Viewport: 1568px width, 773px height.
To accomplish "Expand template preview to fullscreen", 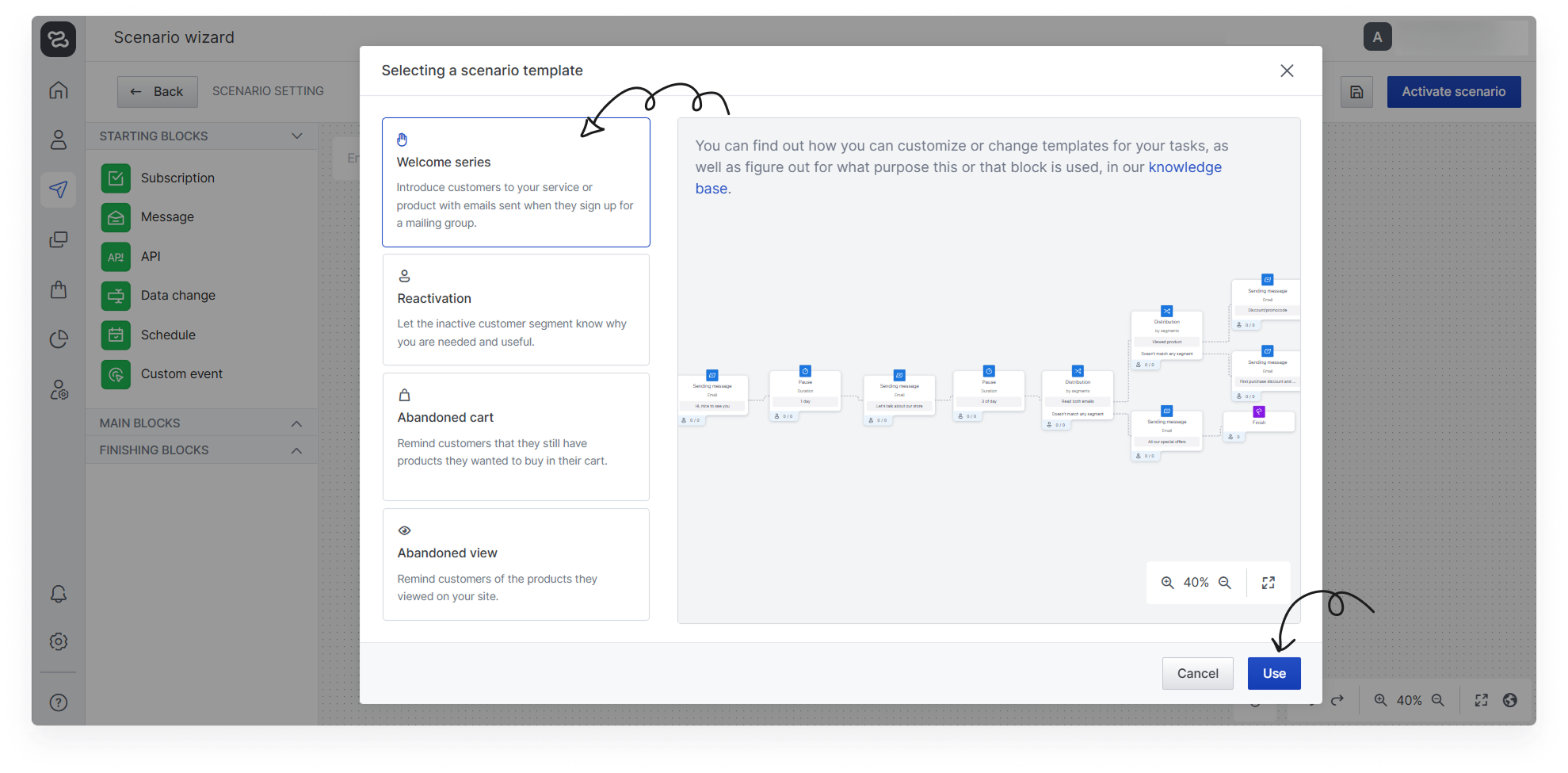I will click(1269, 583).
